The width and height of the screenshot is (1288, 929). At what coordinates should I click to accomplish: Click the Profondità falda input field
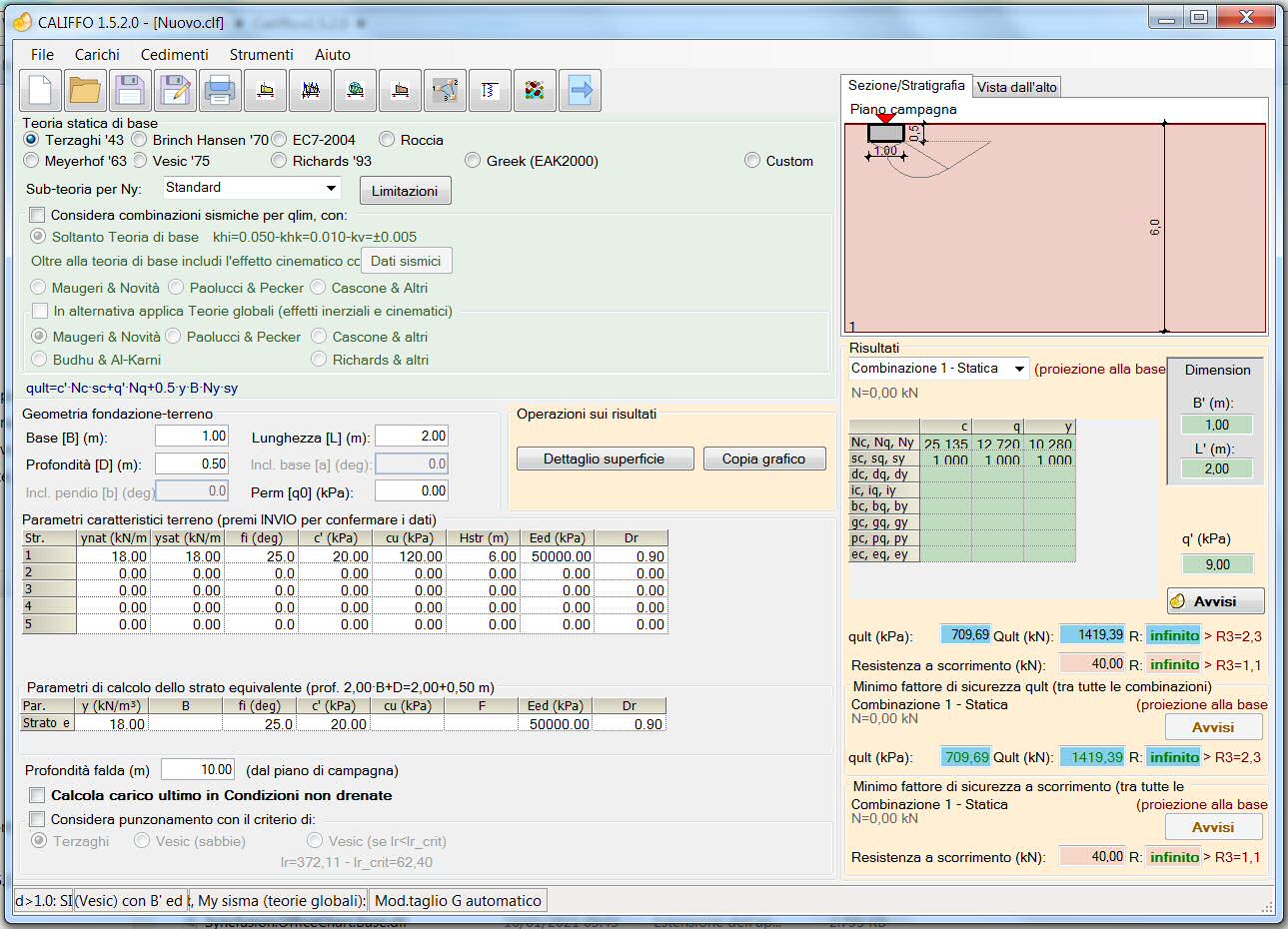point(198,769)
